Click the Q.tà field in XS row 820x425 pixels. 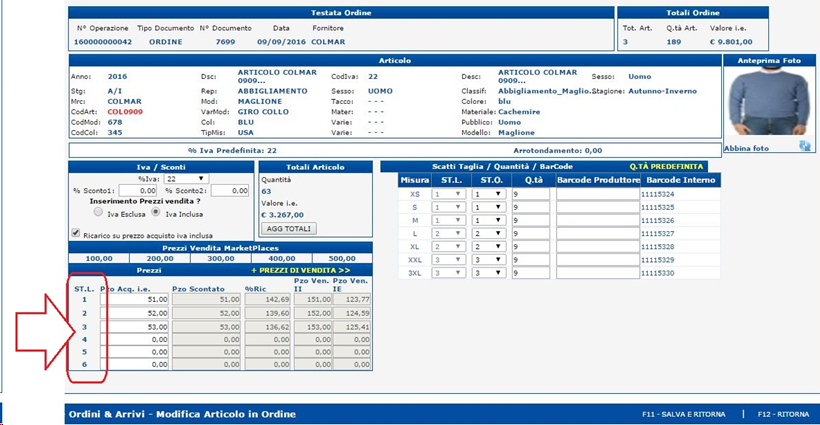coord(531,194)
